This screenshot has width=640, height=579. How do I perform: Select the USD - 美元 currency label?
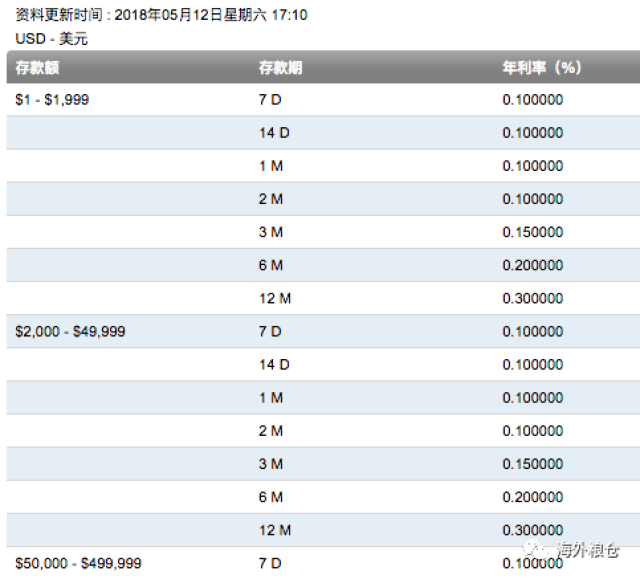coord(51,39)
